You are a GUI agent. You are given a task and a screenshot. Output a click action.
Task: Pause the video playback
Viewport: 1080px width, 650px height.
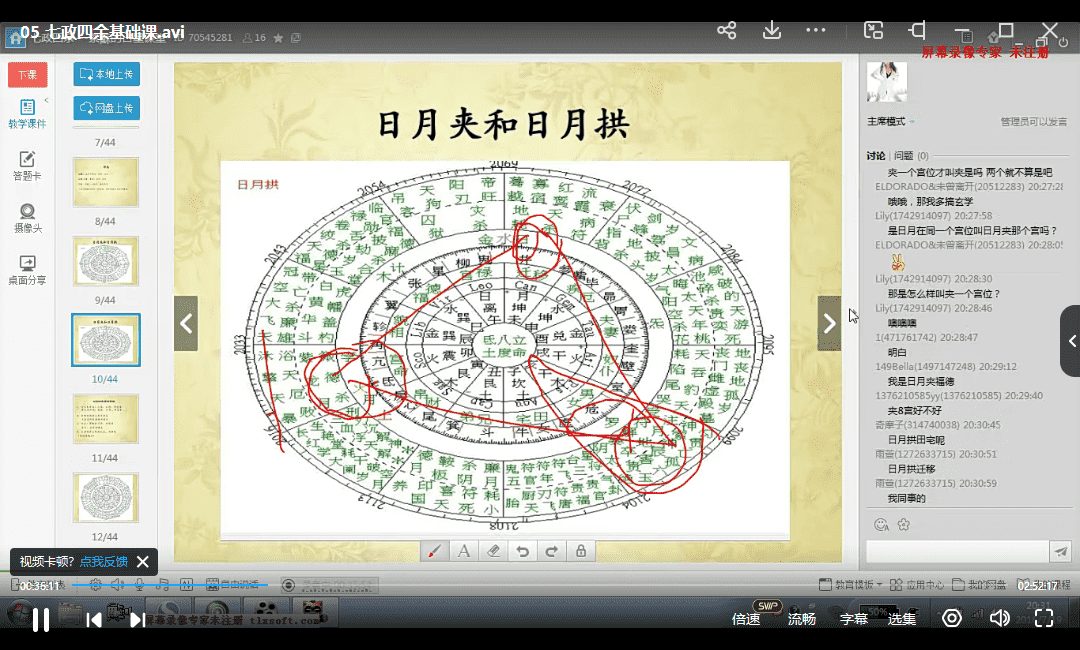coord(41,619)
